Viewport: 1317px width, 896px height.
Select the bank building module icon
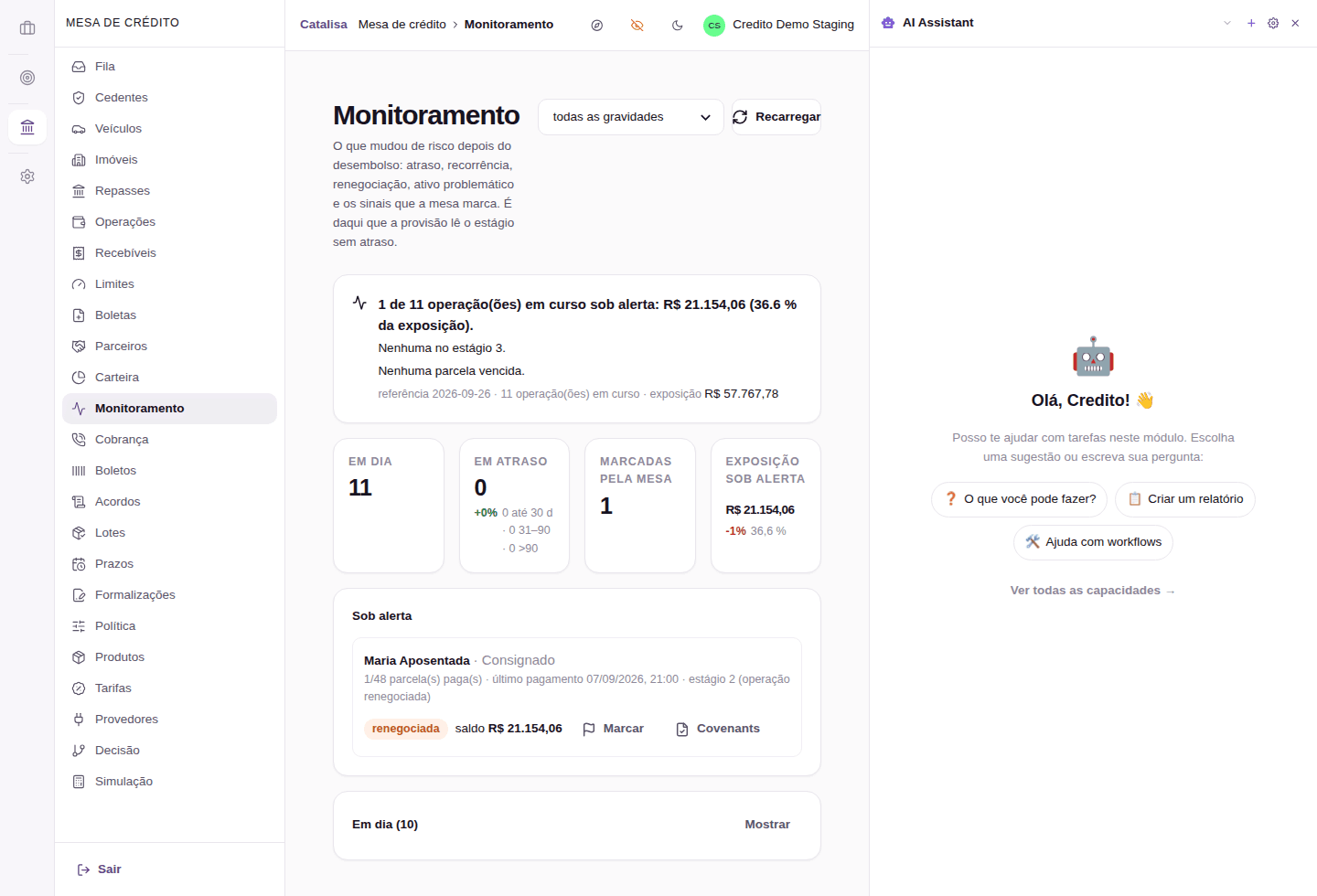point(27,127)
